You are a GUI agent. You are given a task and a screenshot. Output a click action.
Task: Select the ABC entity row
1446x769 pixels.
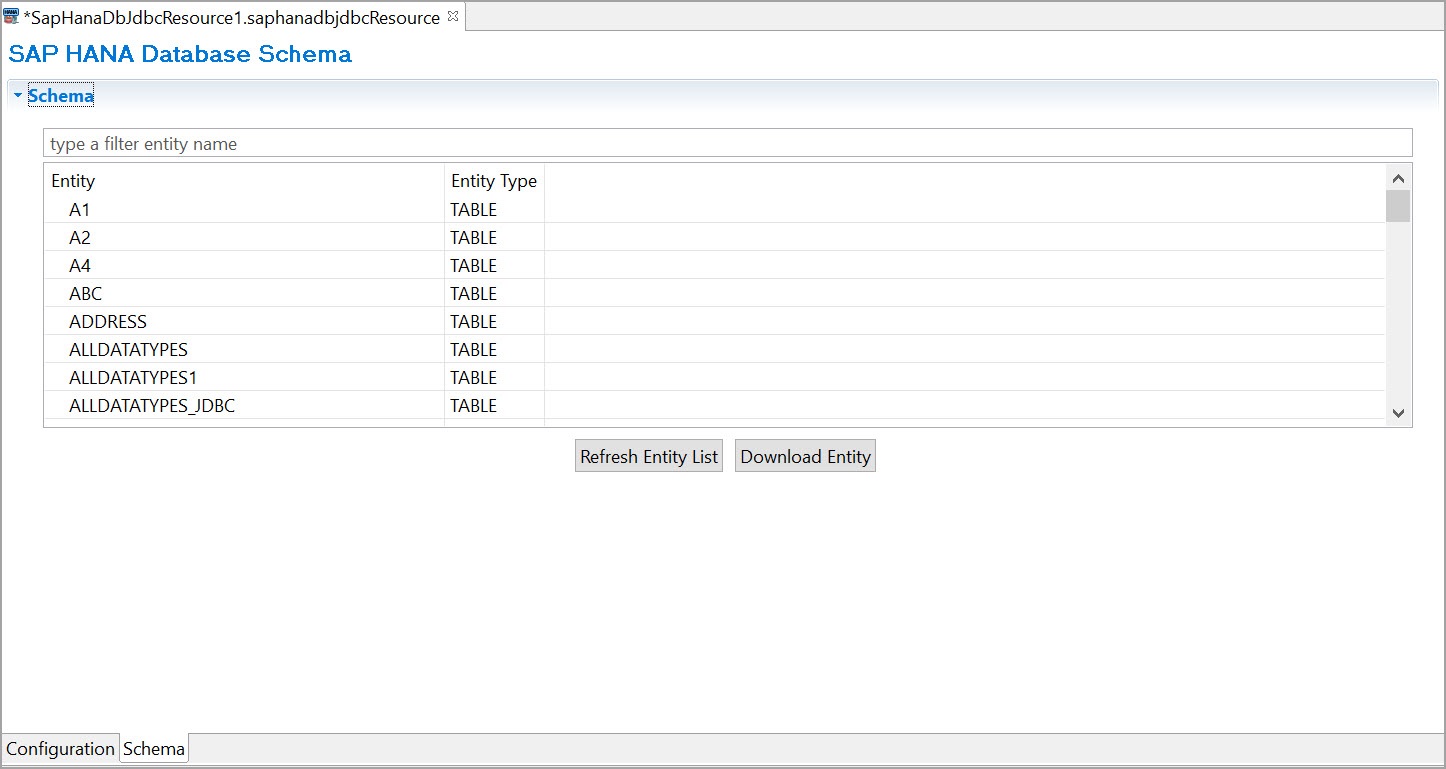click(x=714, y=293)
